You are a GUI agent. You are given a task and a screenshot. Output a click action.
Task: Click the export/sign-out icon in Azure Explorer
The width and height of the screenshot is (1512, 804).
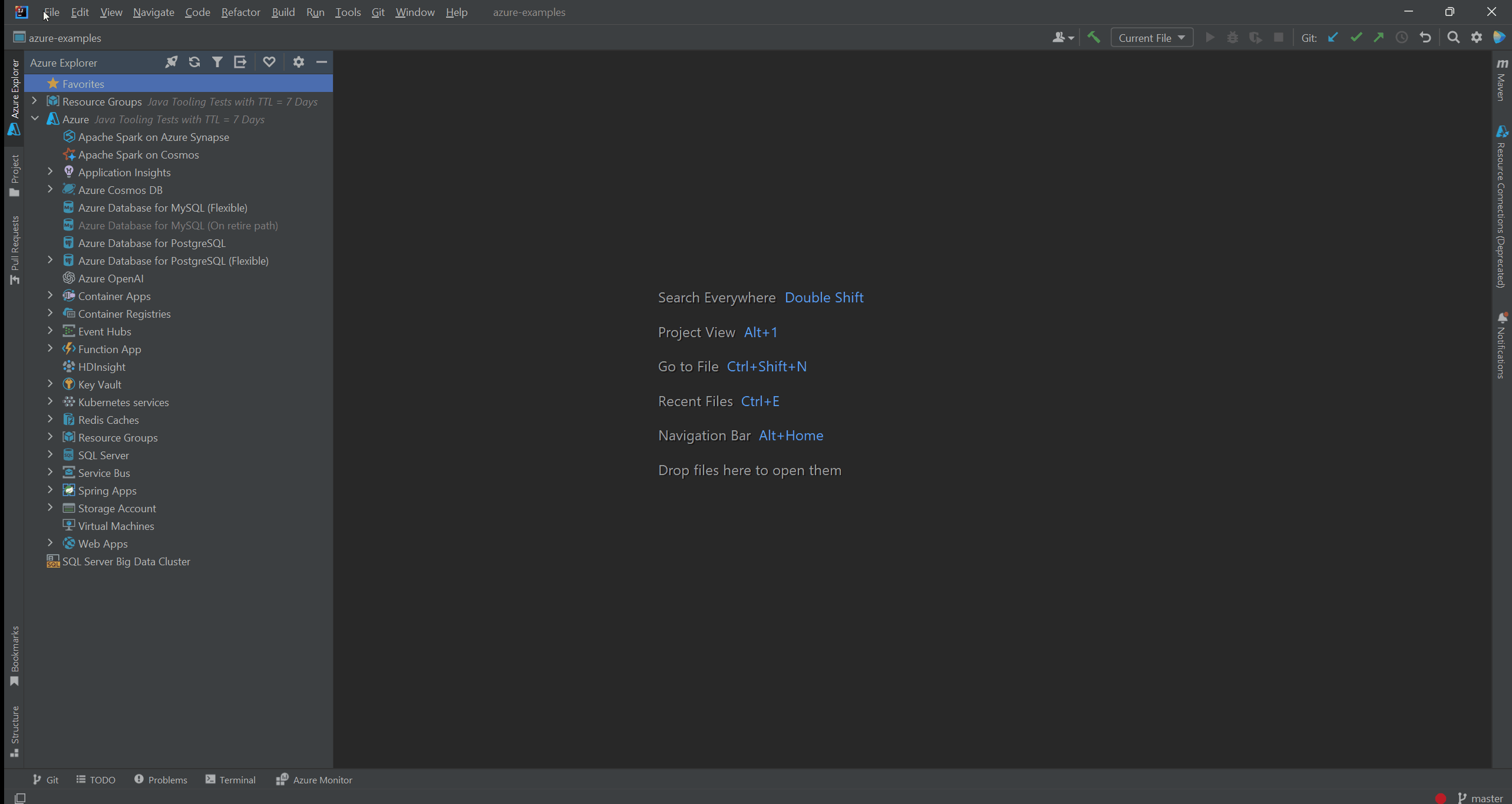(240, 62)
